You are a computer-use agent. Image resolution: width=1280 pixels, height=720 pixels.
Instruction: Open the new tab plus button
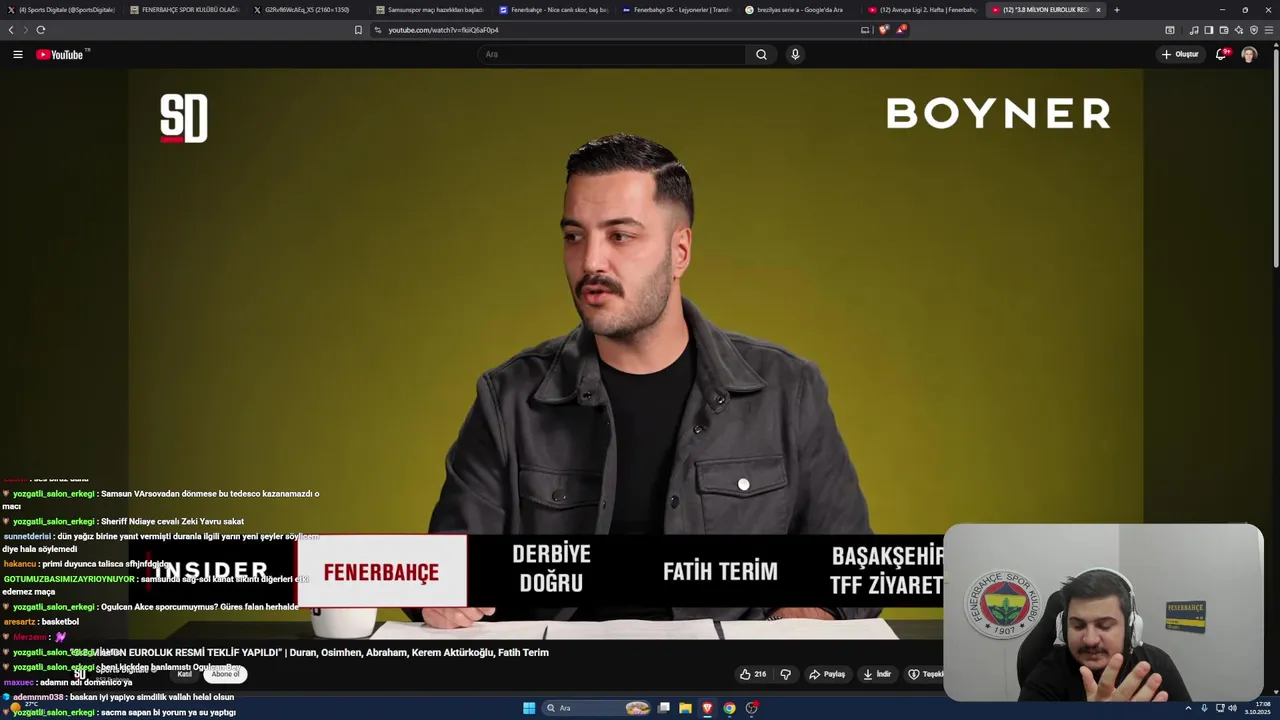(1117, 10)
